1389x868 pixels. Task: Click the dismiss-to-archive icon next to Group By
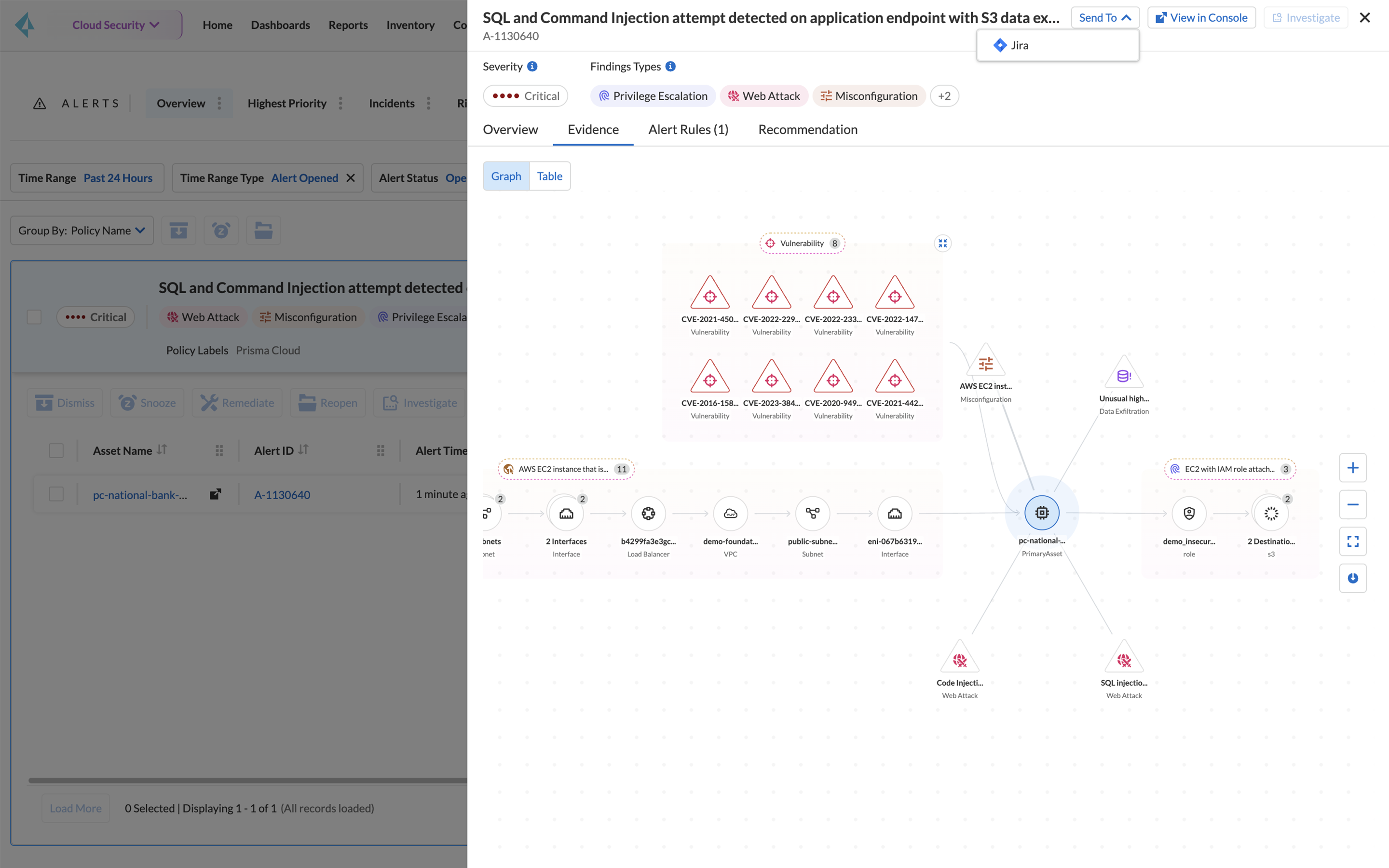tap(178, 230)
